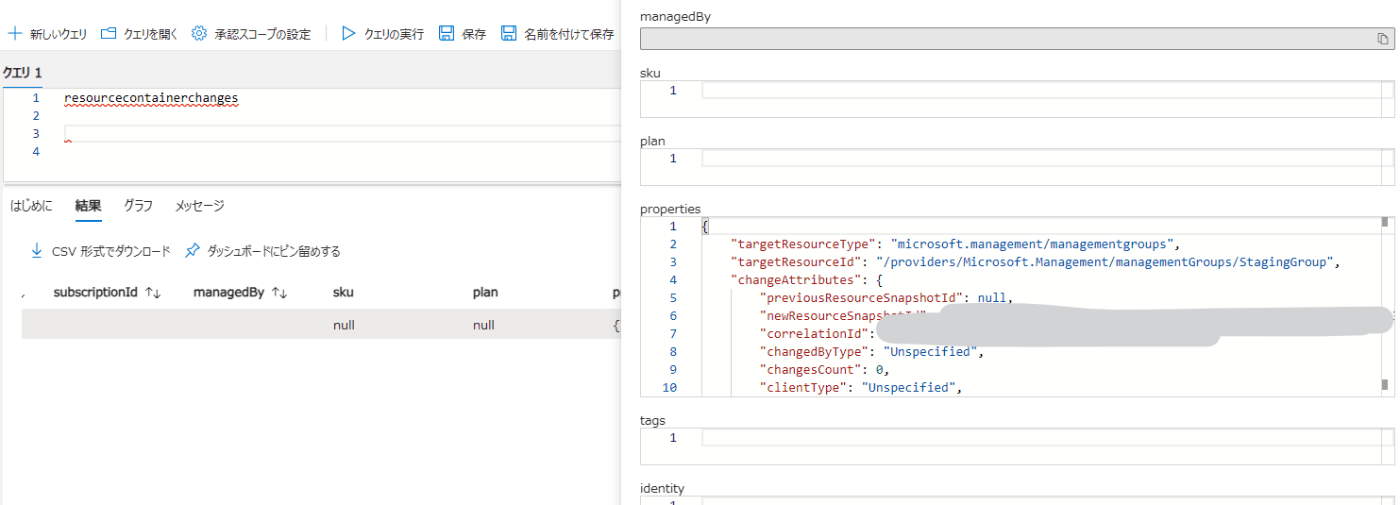Select the 結果 tab
1400x505 pixels.
(88, 206)
